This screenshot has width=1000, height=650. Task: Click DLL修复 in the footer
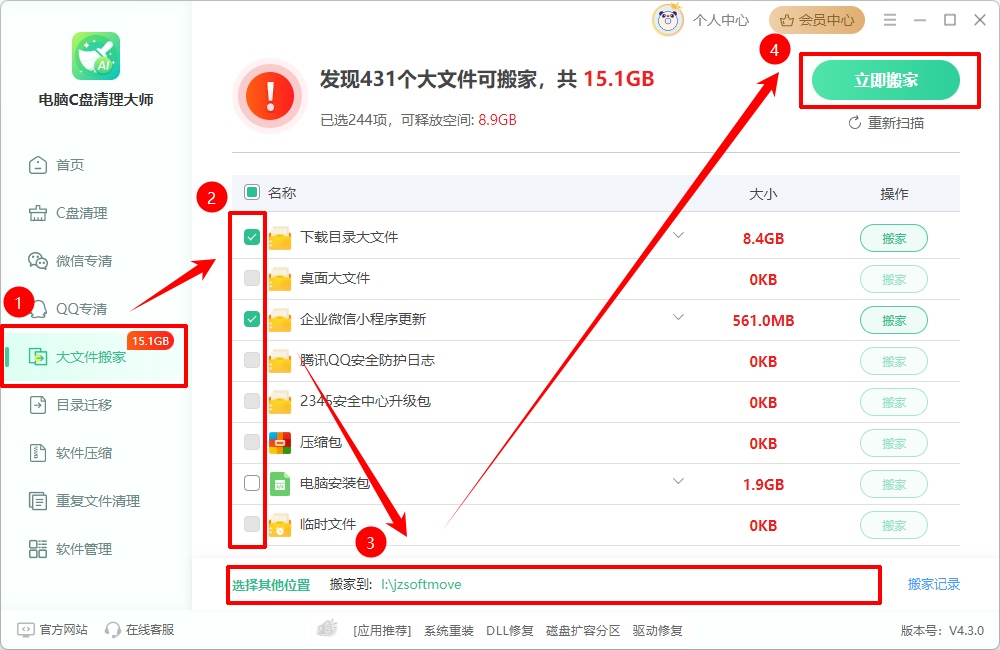(x=510, y=630)
